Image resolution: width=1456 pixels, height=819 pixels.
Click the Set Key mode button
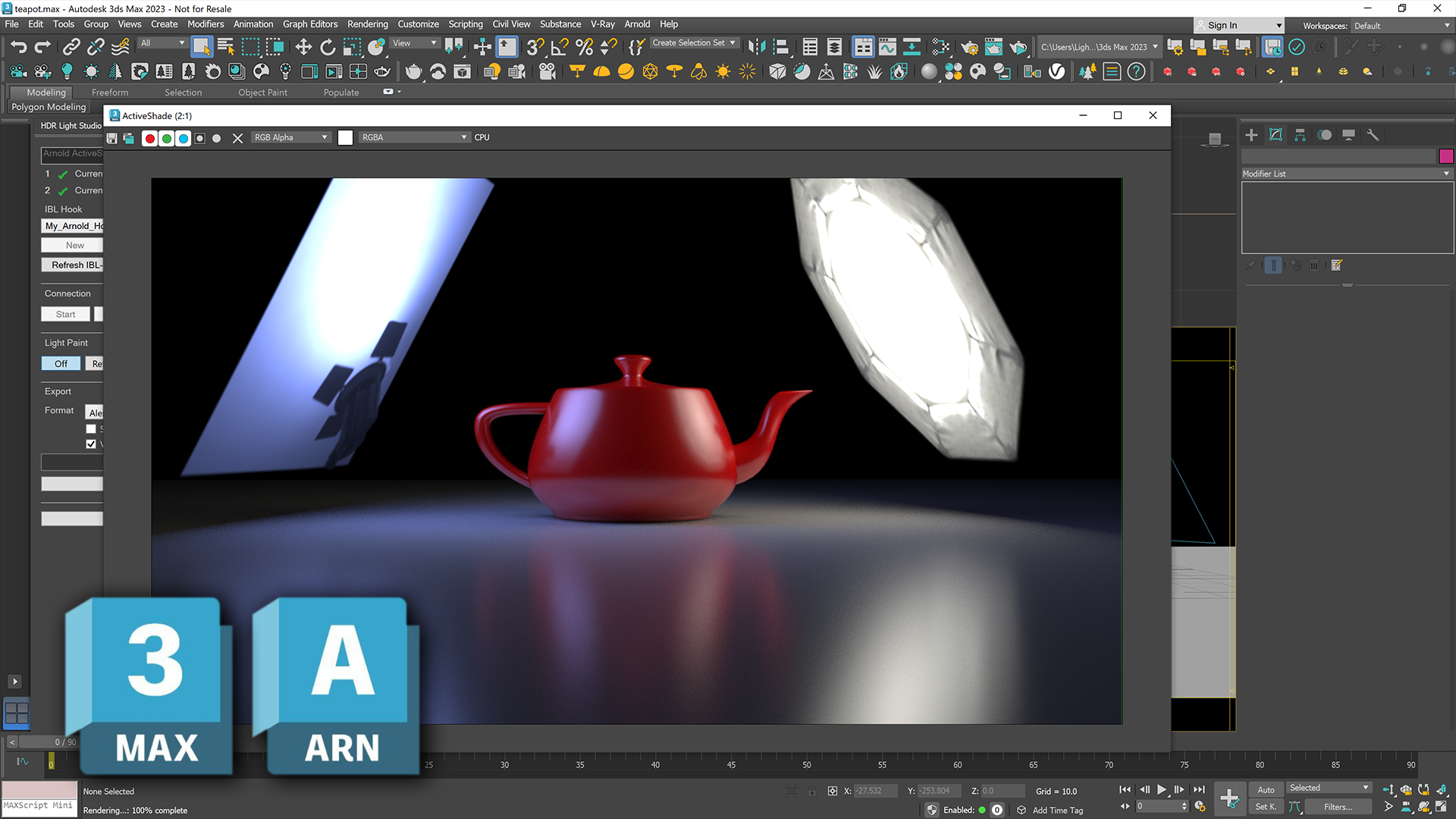click(x=1266, y=807)
